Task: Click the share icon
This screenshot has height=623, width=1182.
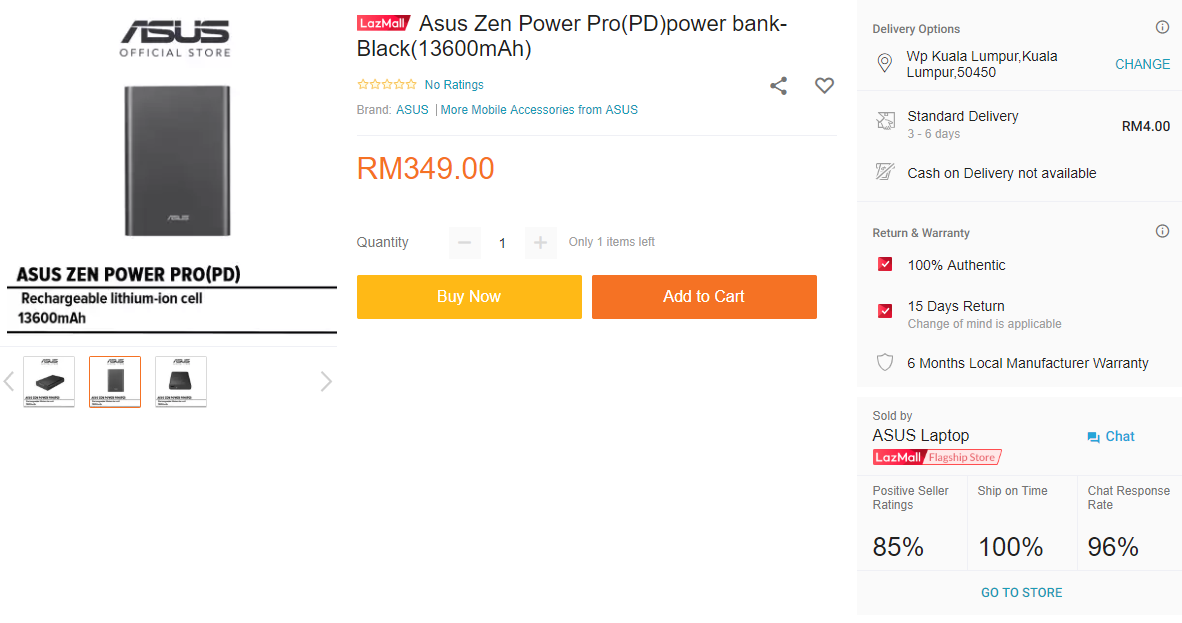Action: 778,86
